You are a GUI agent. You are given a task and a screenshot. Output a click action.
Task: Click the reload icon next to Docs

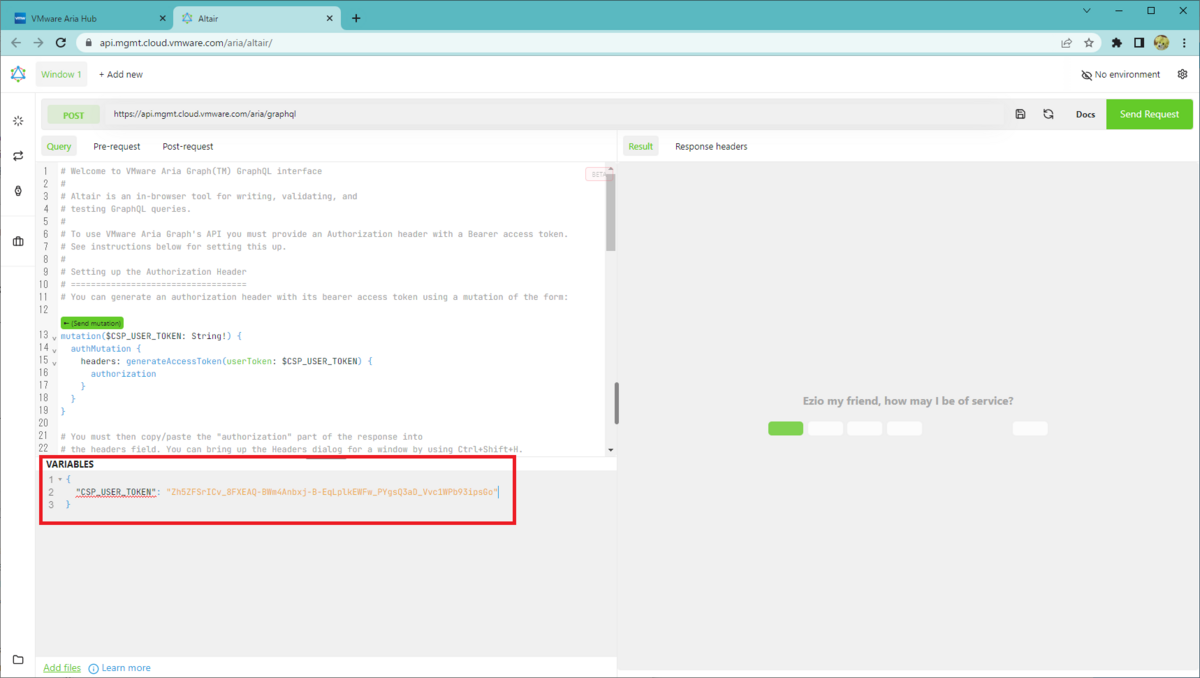tap(1048, 114)
